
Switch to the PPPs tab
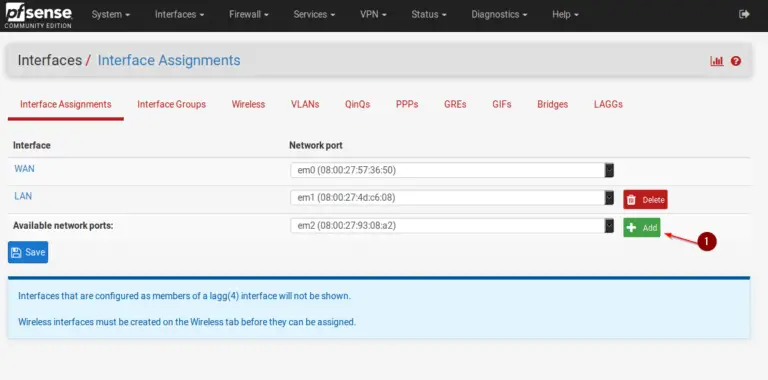click(x=407, y=104)
